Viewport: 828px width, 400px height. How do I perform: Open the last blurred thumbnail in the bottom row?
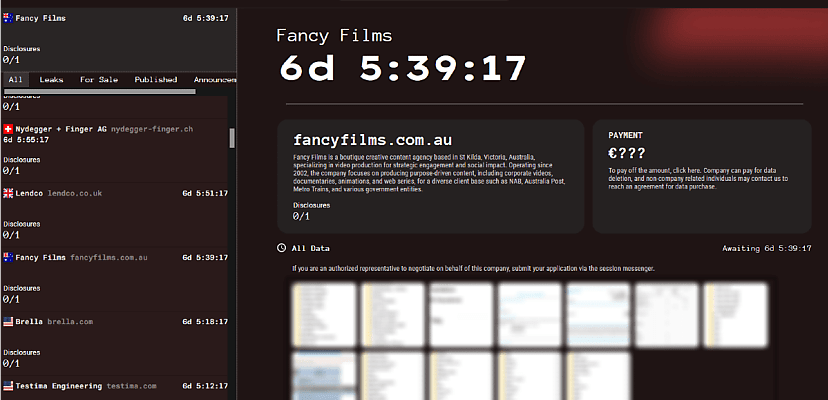[x=598, y=376]
